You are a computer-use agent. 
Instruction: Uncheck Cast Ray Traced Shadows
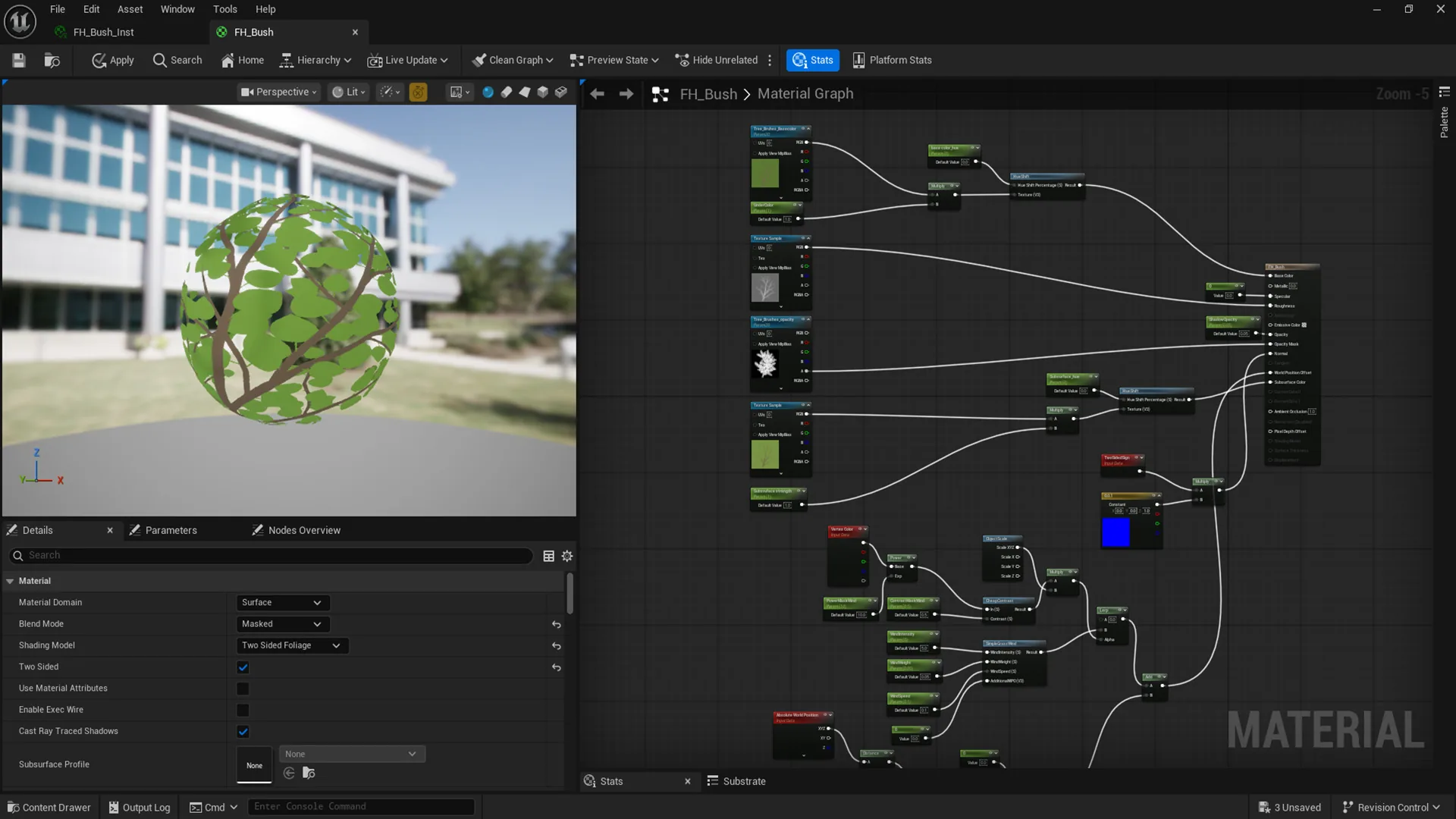coord(243,732)
